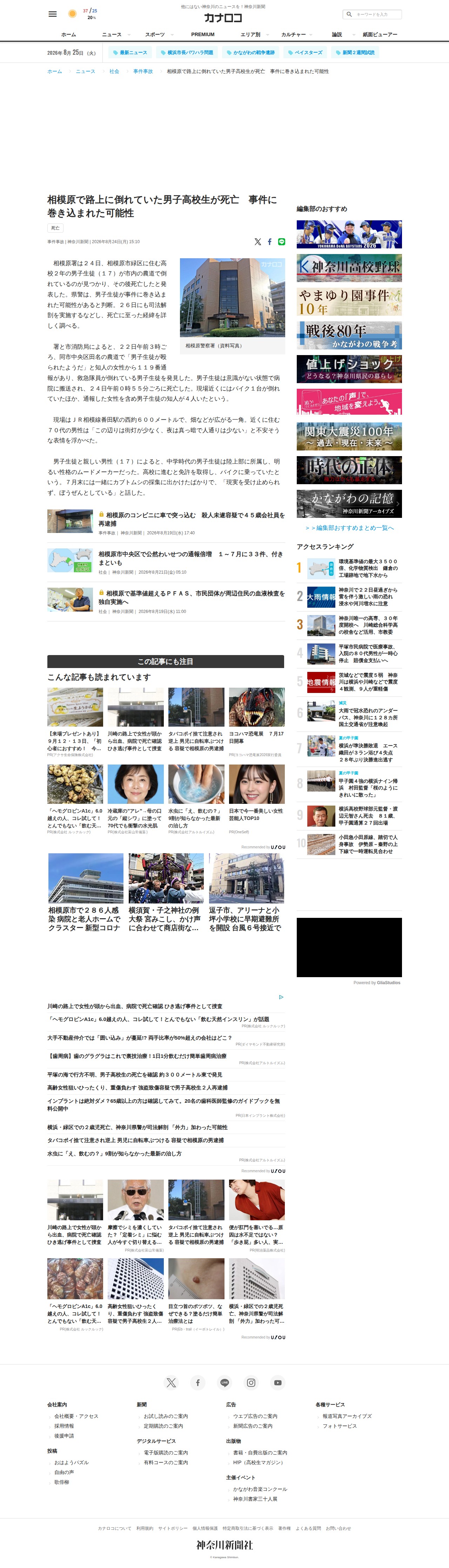The height and width of the screenshot is (1568, 449).
Task: Open footer Instagram social icon
Action: click(x=251, y=1382)
